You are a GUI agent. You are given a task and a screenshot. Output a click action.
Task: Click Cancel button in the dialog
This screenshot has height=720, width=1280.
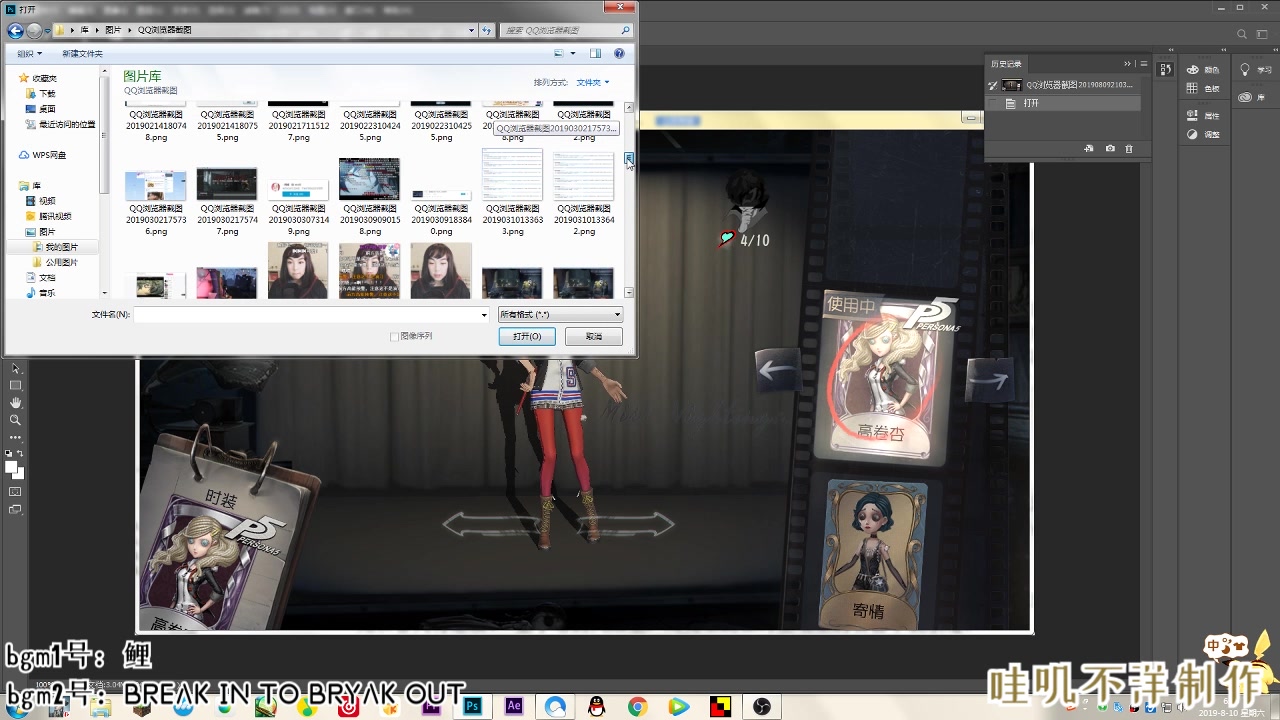[594, 337]
